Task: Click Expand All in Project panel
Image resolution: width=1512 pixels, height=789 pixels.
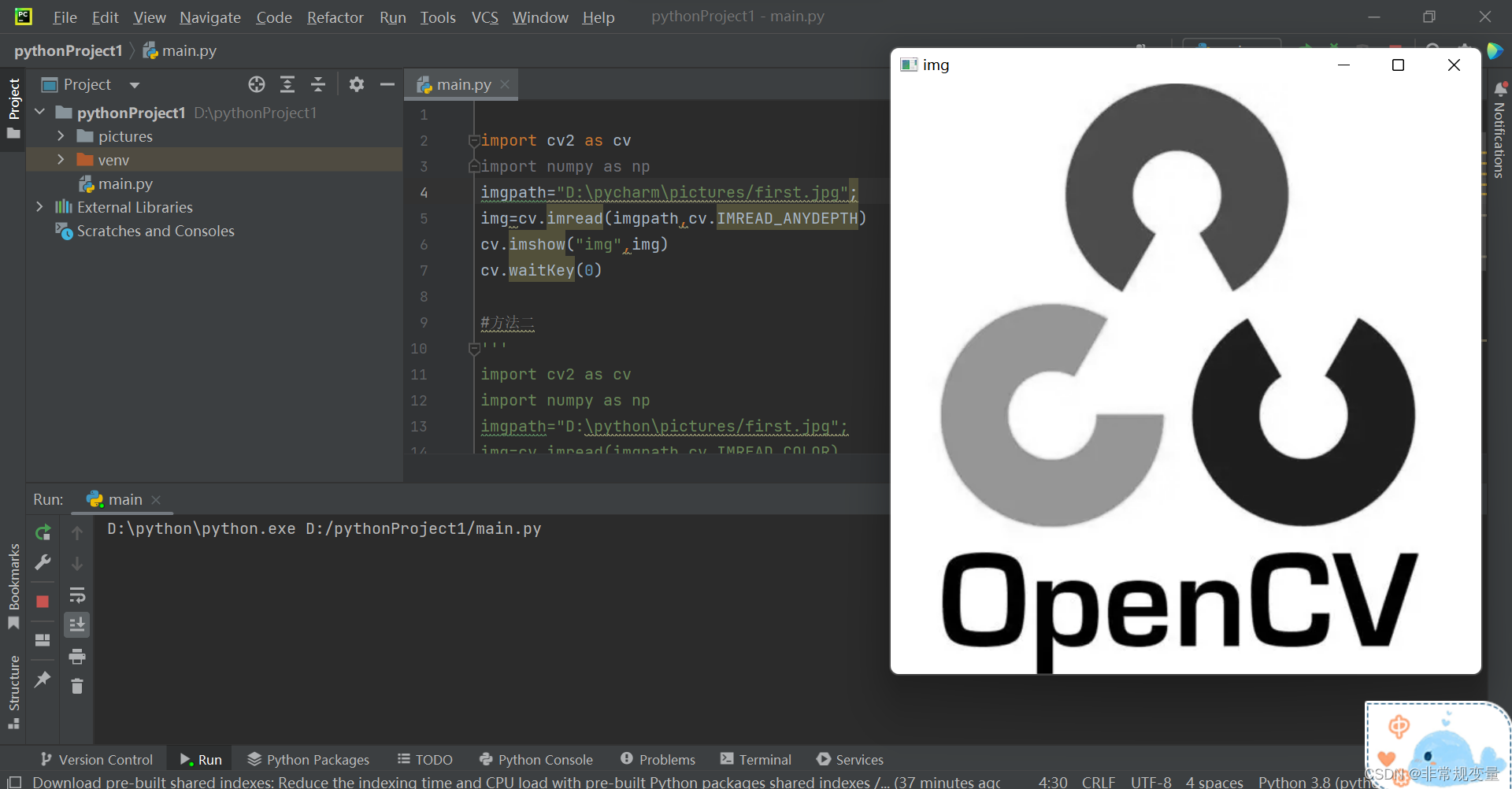Action: coord(287,84)
